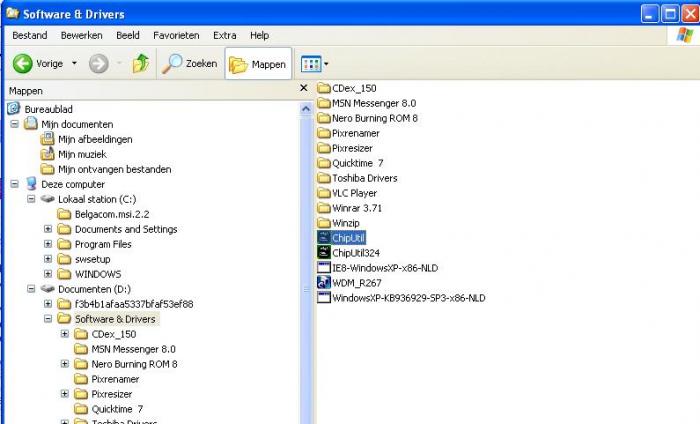Open Zoeken search
The width and height of the screenshot is (700, 424).
click(x=189, y=64)
